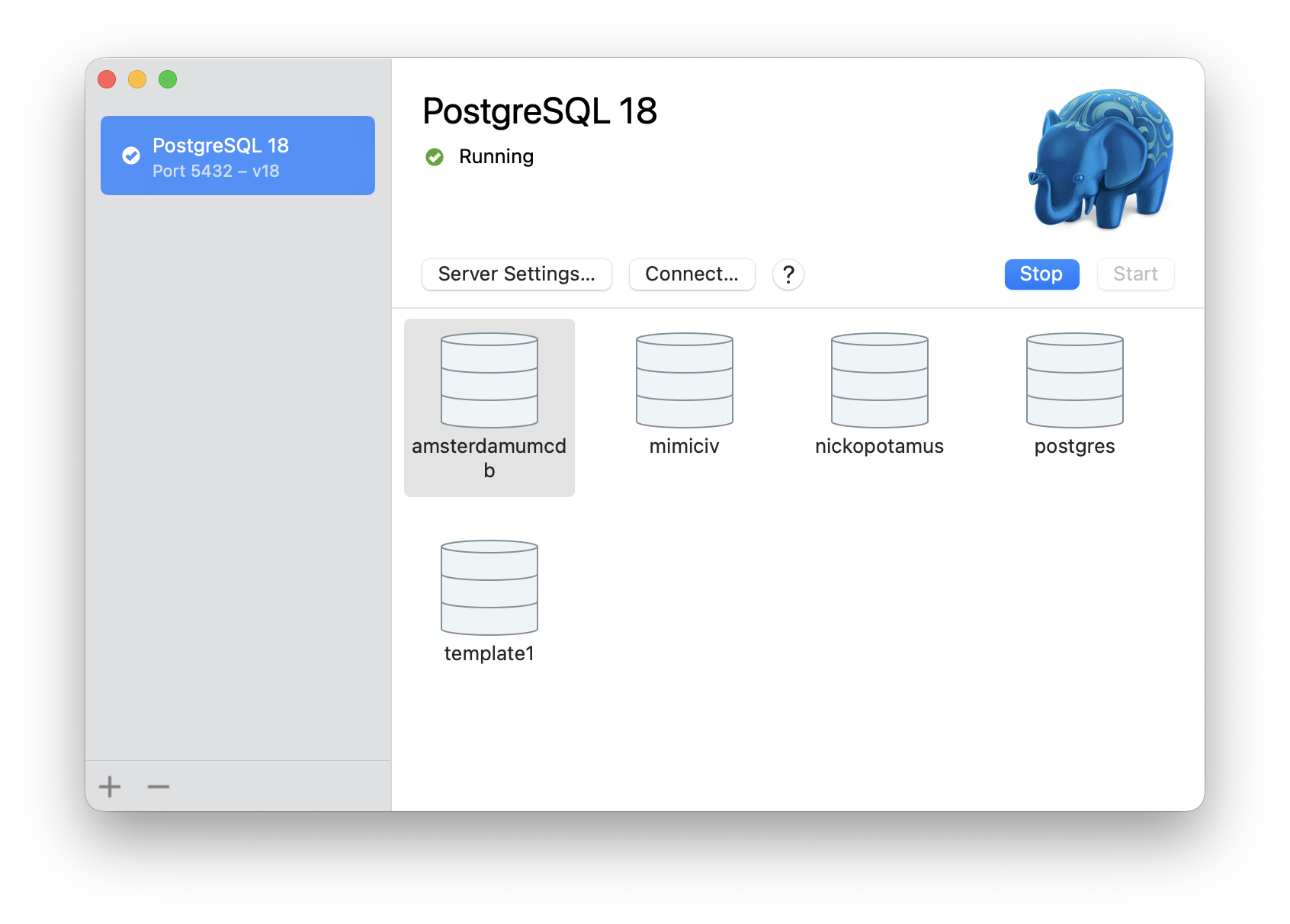Click the blue elephant Postgres logo
The image size is (1290, 924).
[x=1102, y=159]
